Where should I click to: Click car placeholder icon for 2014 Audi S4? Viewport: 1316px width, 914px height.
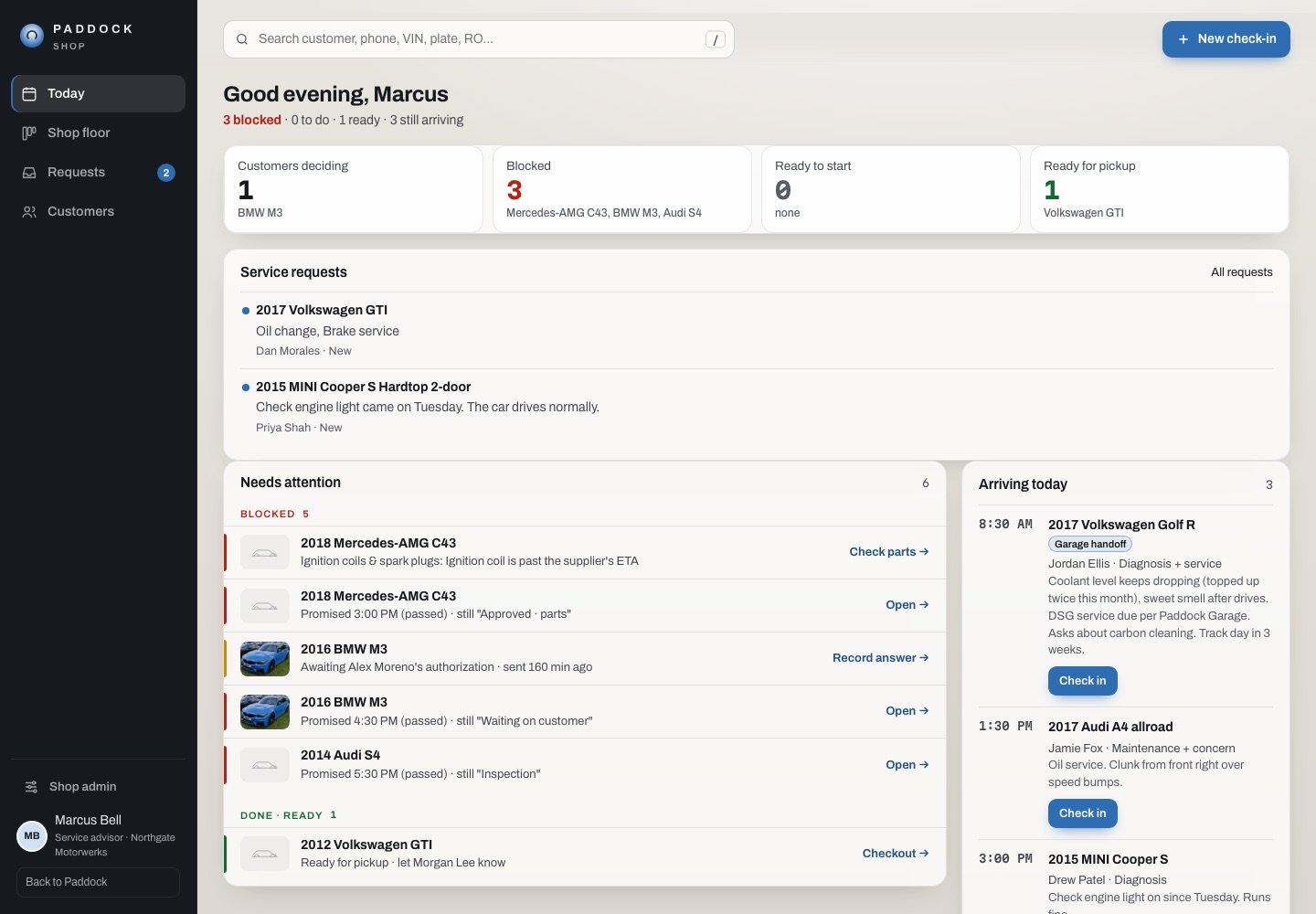point(265,765)
